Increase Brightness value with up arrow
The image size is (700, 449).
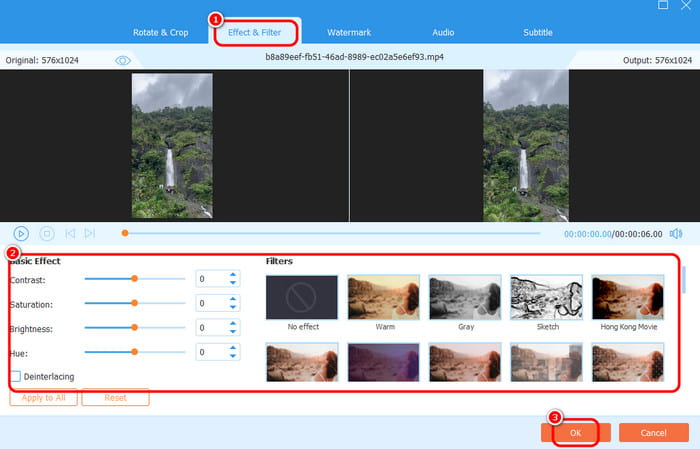[233, 324]
